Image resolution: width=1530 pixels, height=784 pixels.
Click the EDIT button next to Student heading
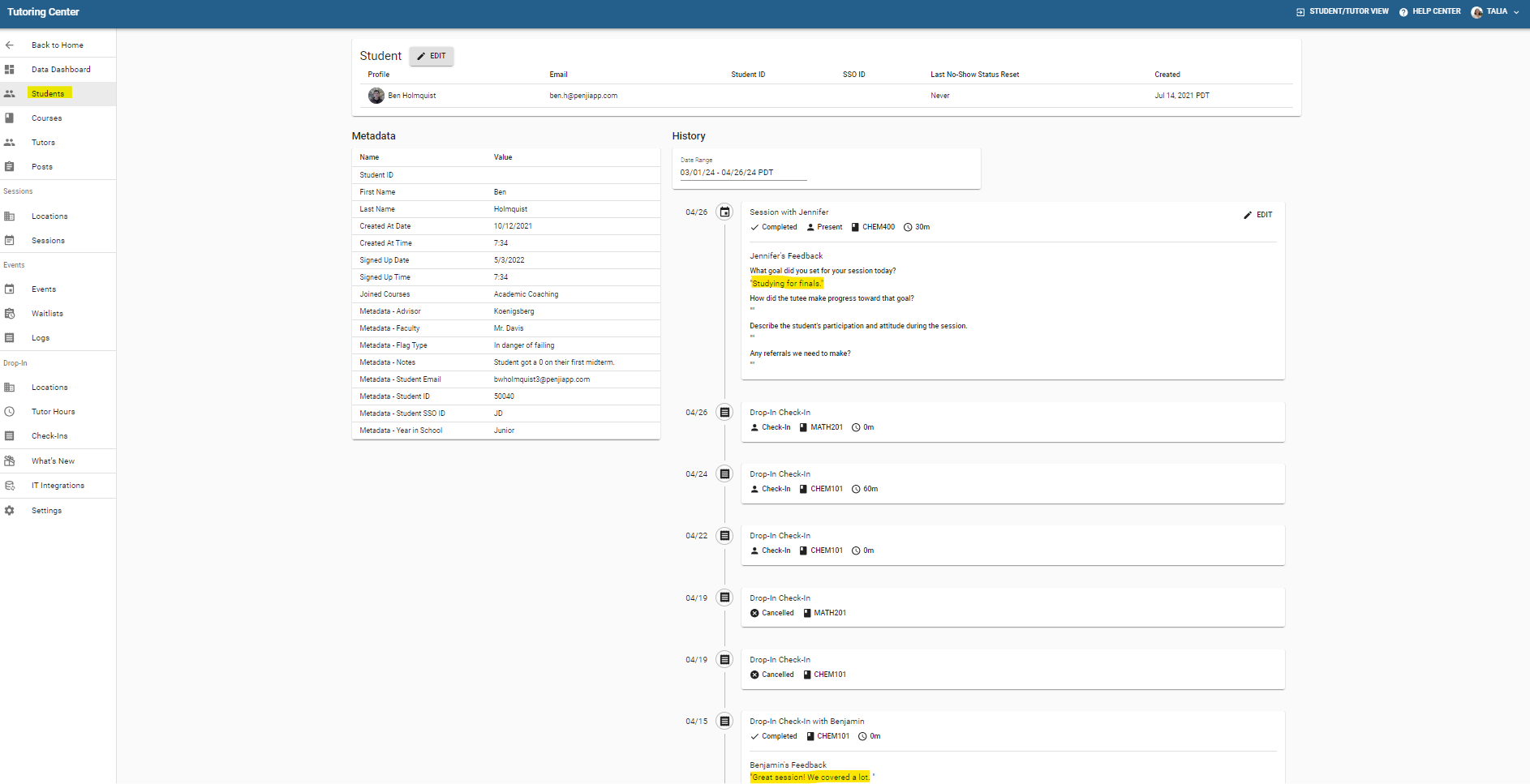(431, 56)
